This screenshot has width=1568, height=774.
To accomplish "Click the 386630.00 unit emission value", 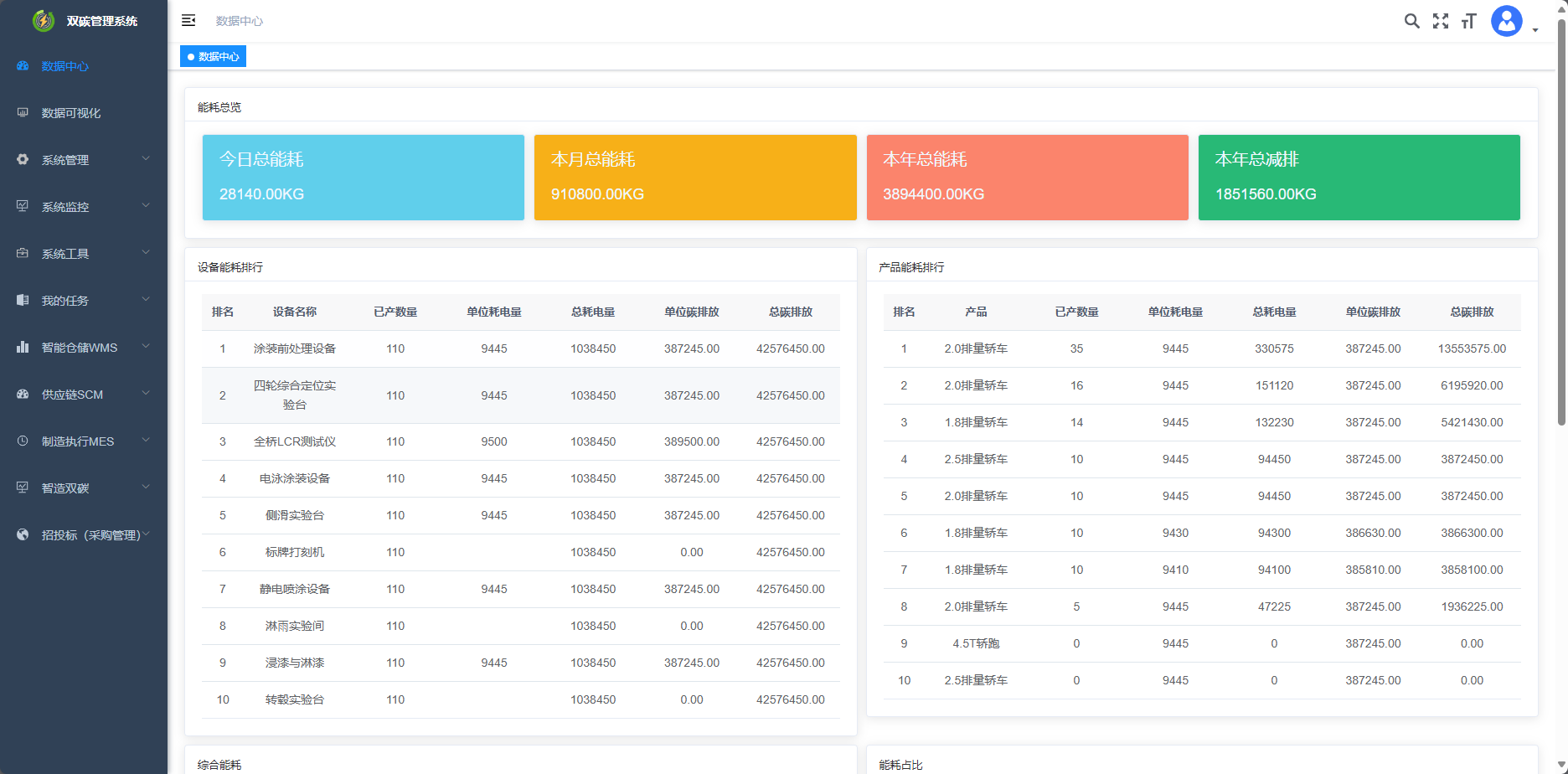I will (1373, 533).
